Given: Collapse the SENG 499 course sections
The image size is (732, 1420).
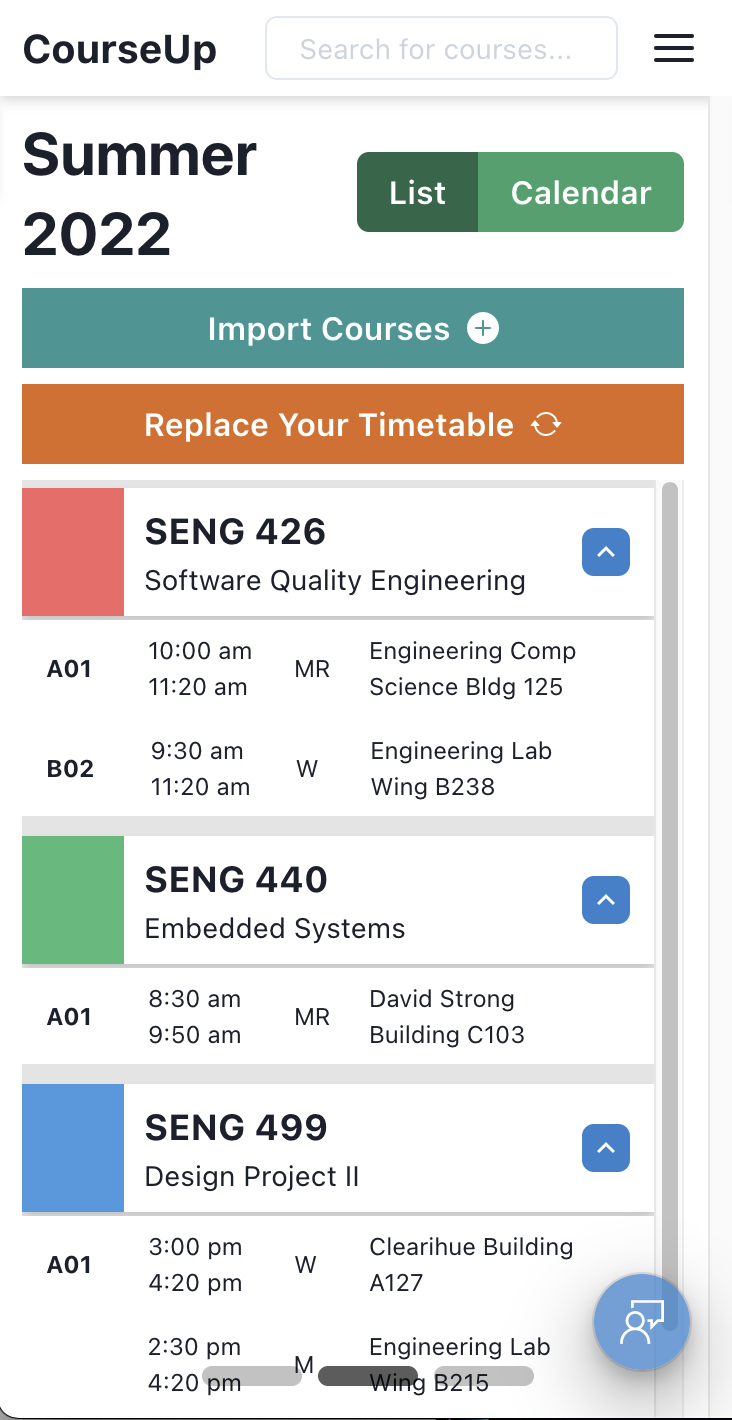Looking at the screenshot, I should (x=606, y=1148).
